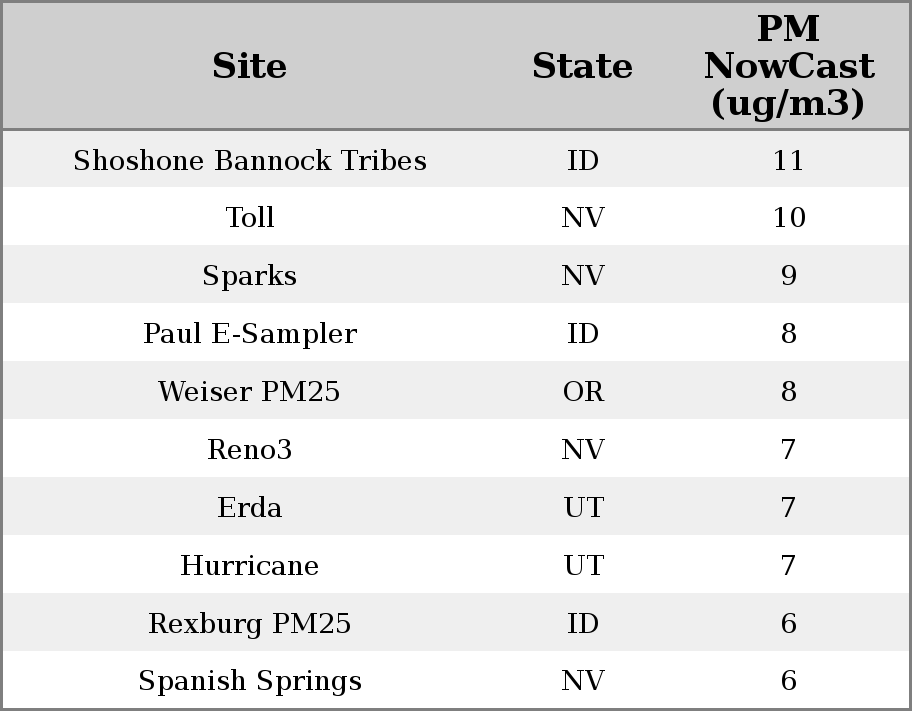Click the PM NowCast column header
Image resolution: width=912 pixels, height=711 pixels.
[788, 66]
